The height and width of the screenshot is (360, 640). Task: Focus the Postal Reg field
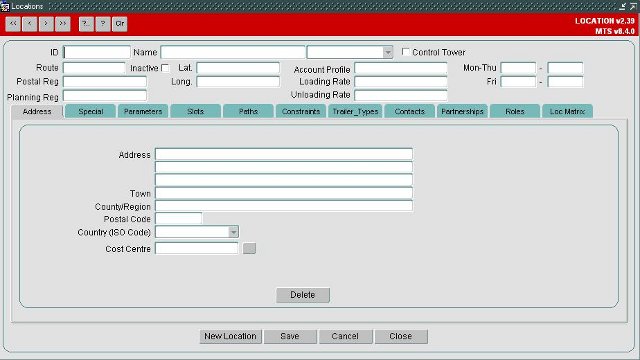click(x=105, y=82)
